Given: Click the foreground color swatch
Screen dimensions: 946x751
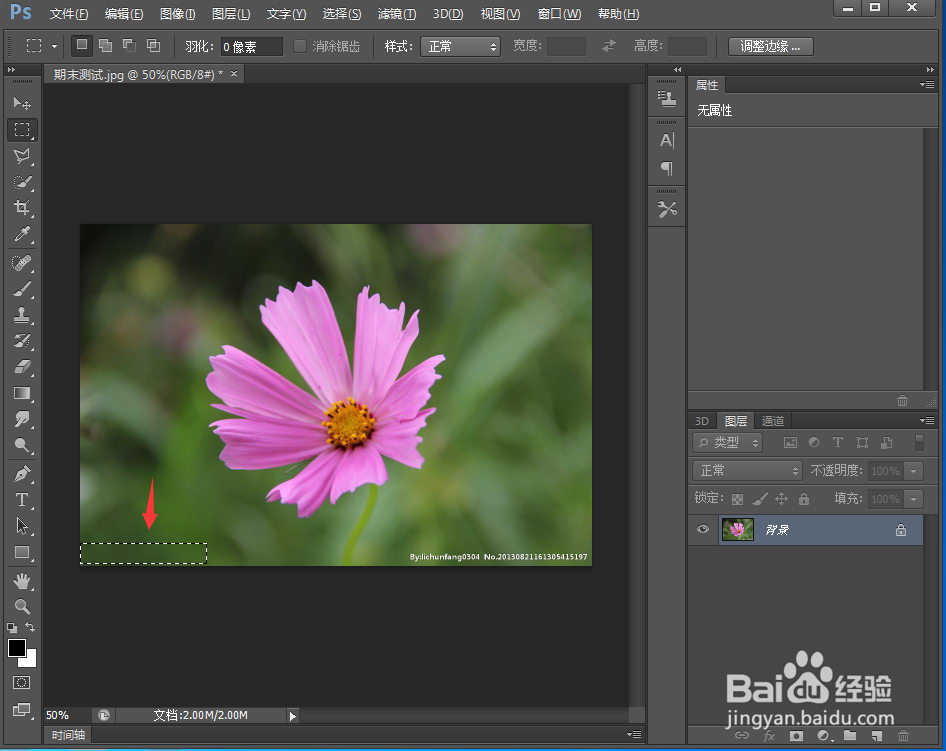Looking at the screenshot, I should click(17, 648).
